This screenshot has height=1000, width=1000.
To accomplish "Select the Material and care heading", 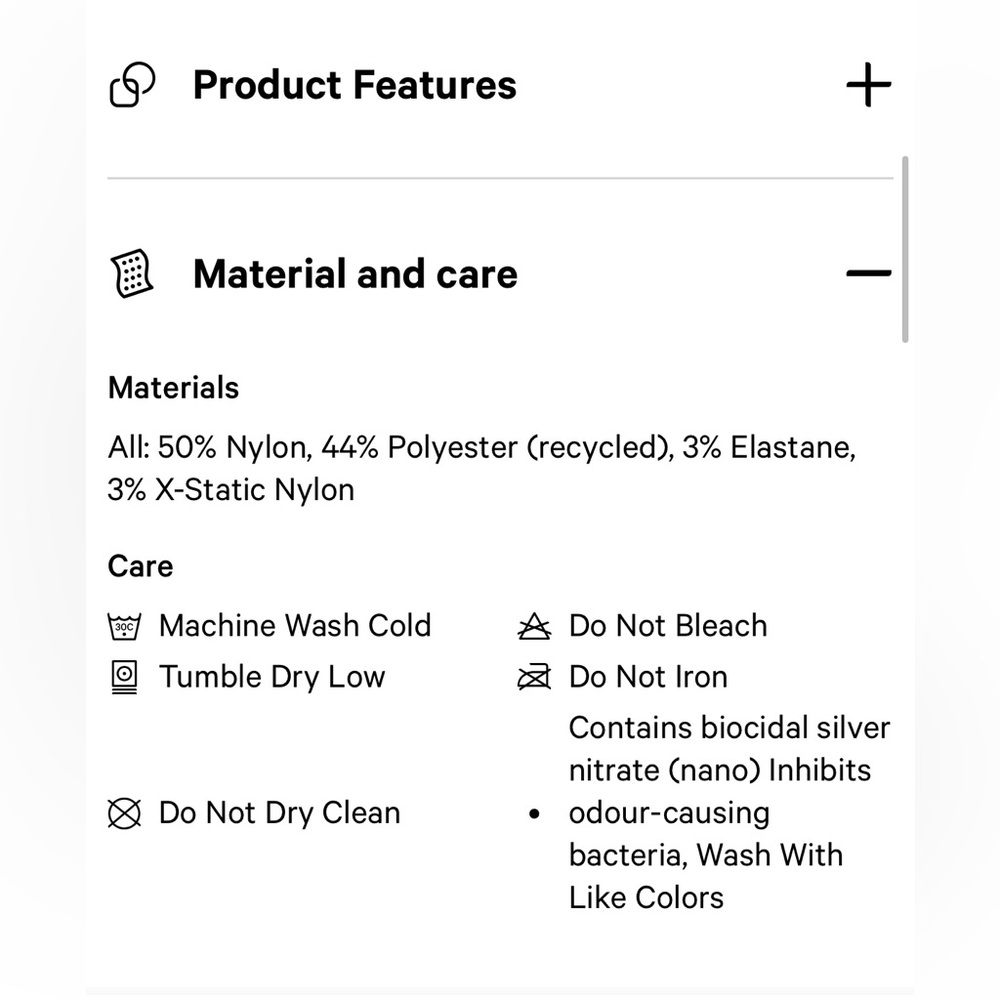I will tap(355, 274).
